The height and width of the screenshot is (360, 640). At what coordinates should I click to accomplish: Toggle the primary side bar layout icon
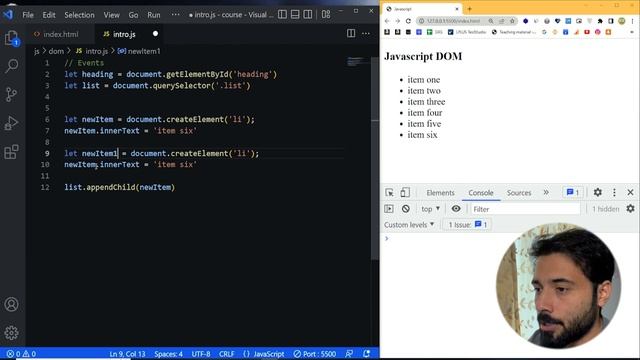[282, 15]
